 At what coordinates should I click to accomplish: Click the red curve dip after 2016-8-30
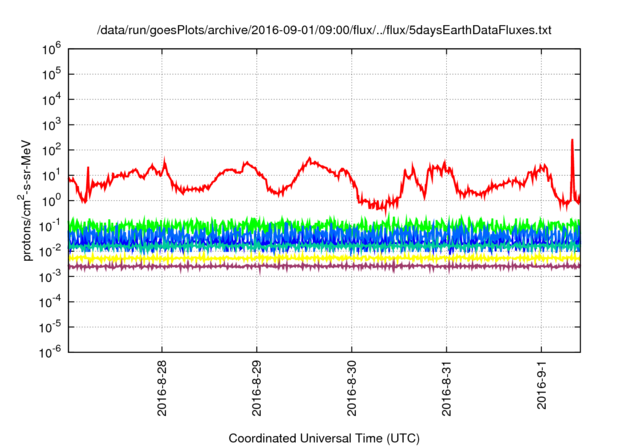tap(378, 207)
